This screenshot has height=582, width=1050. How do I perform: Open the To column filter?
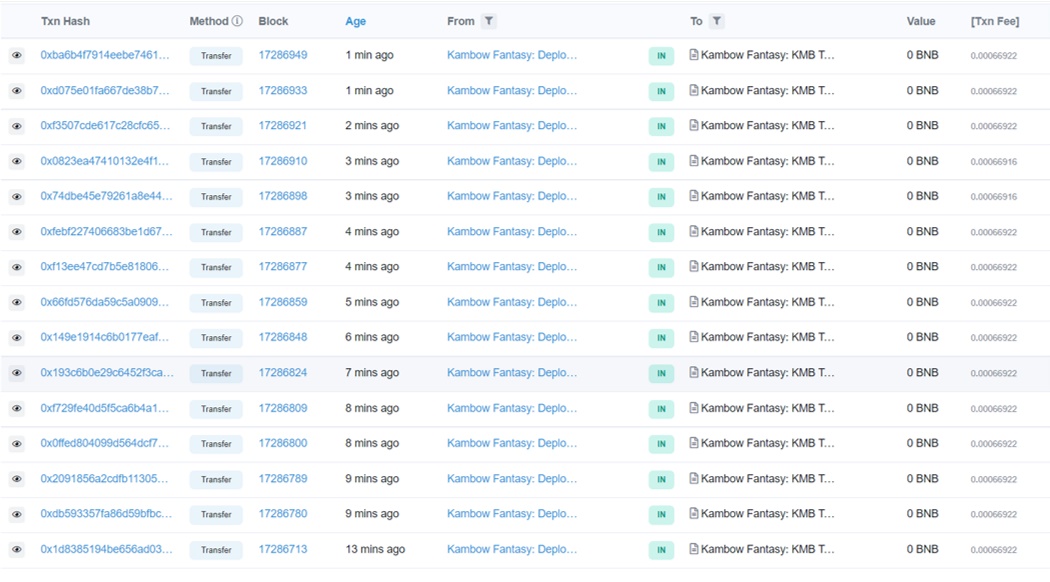pos(717,21)
